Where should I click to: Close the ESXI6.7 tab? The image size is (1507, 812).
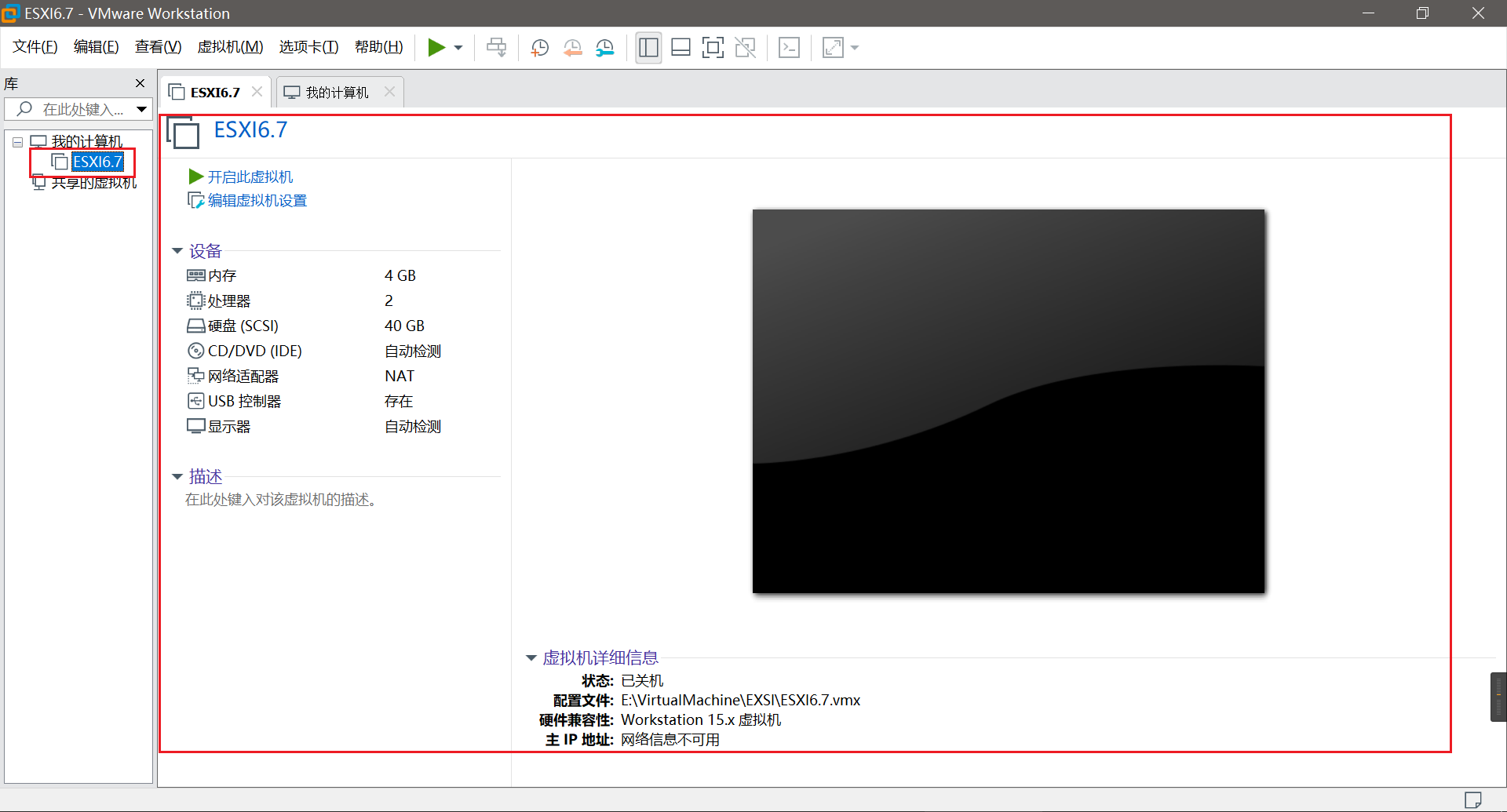point(257,92)
